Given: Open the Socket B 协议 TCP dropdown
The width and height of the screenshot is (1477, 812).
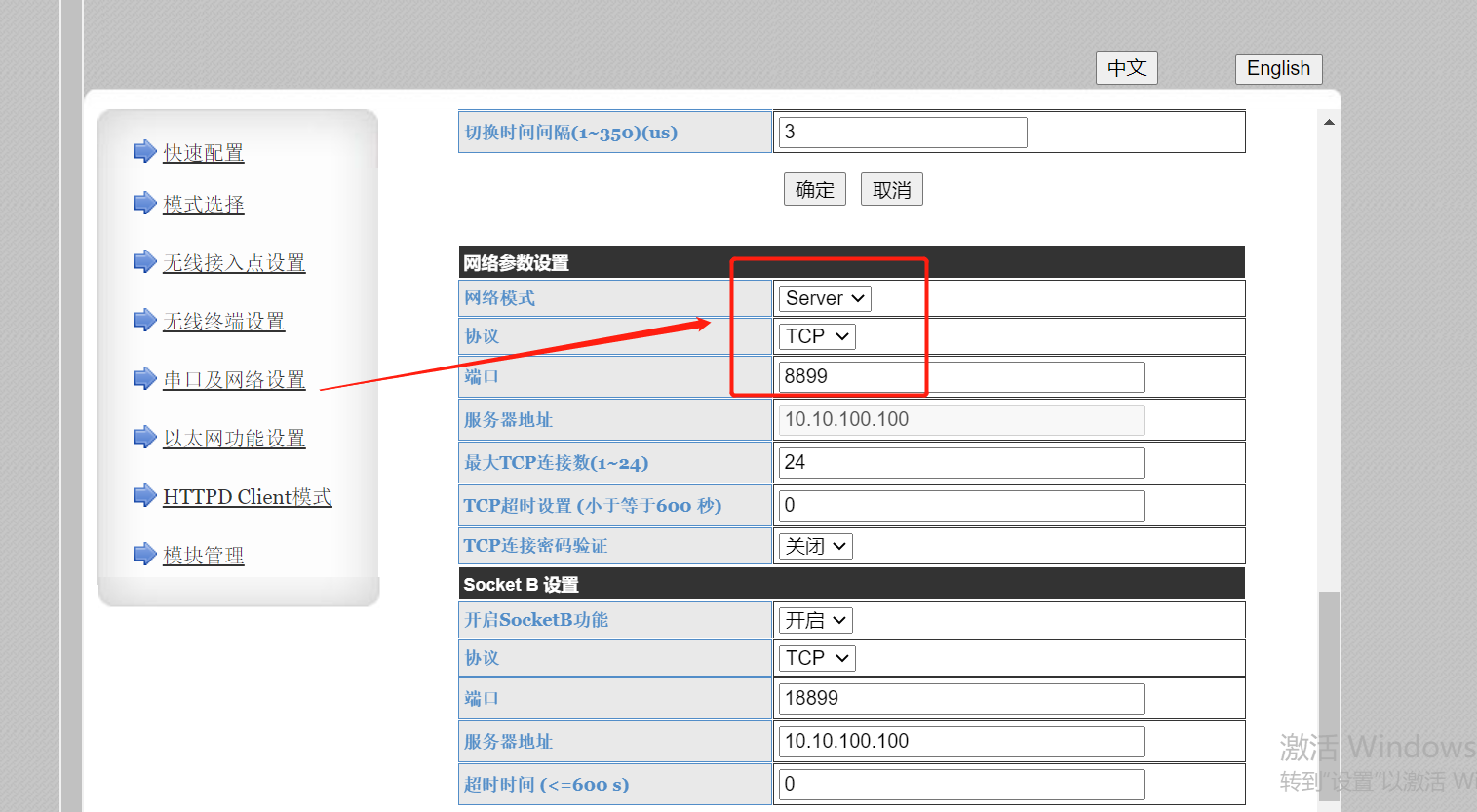Looking at the screenshot, I should (816, 658).
